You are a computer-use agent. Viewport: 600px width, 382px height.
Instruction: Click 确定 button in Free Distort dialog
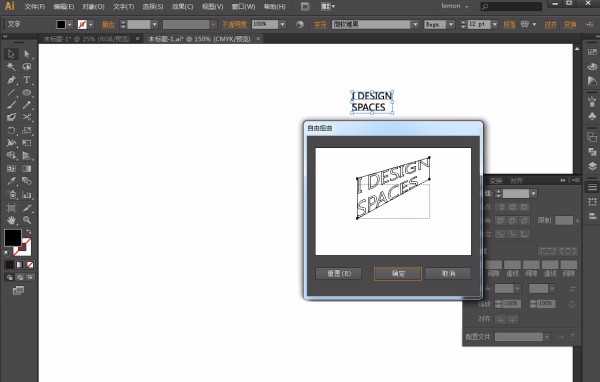click(398, 273)
